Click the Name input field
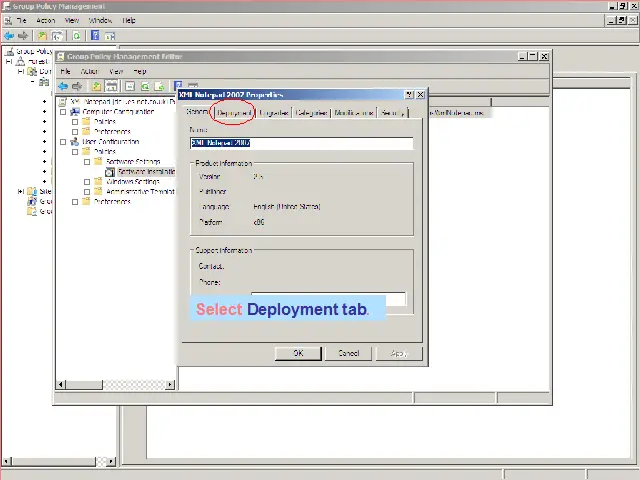The image size is (640, 480). pyautogui.click(x=302, y=143)
